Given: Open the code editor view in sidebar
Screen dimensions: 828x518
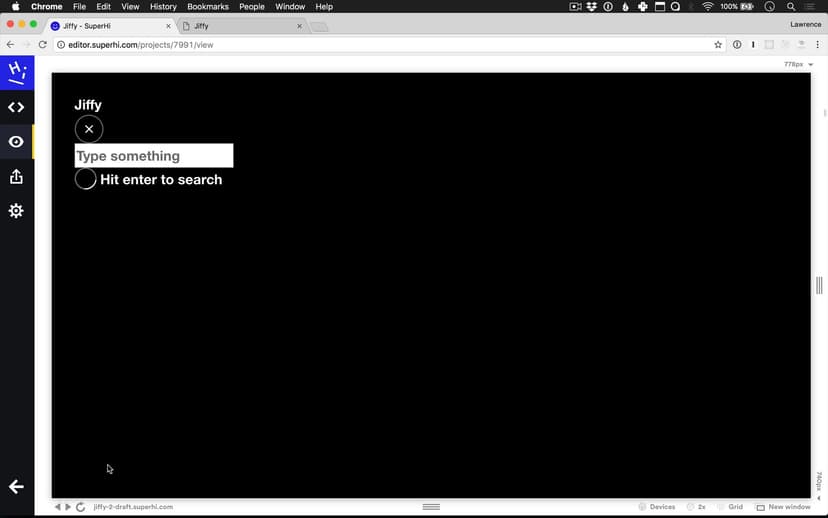Looking at the screenshot, I should click(16, 107).
